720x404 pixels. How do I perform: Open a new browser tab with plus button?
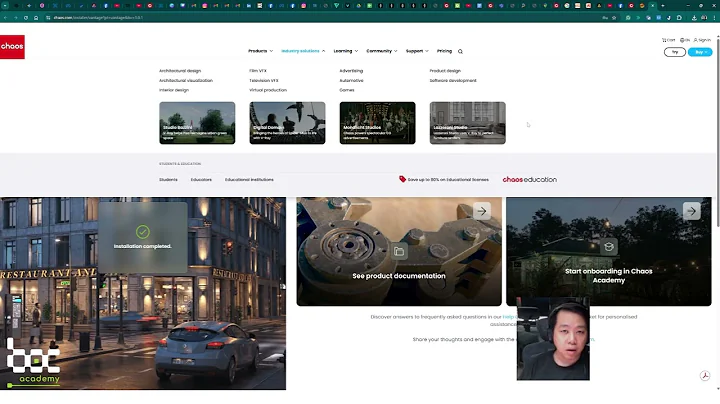(x=663, y=6)
